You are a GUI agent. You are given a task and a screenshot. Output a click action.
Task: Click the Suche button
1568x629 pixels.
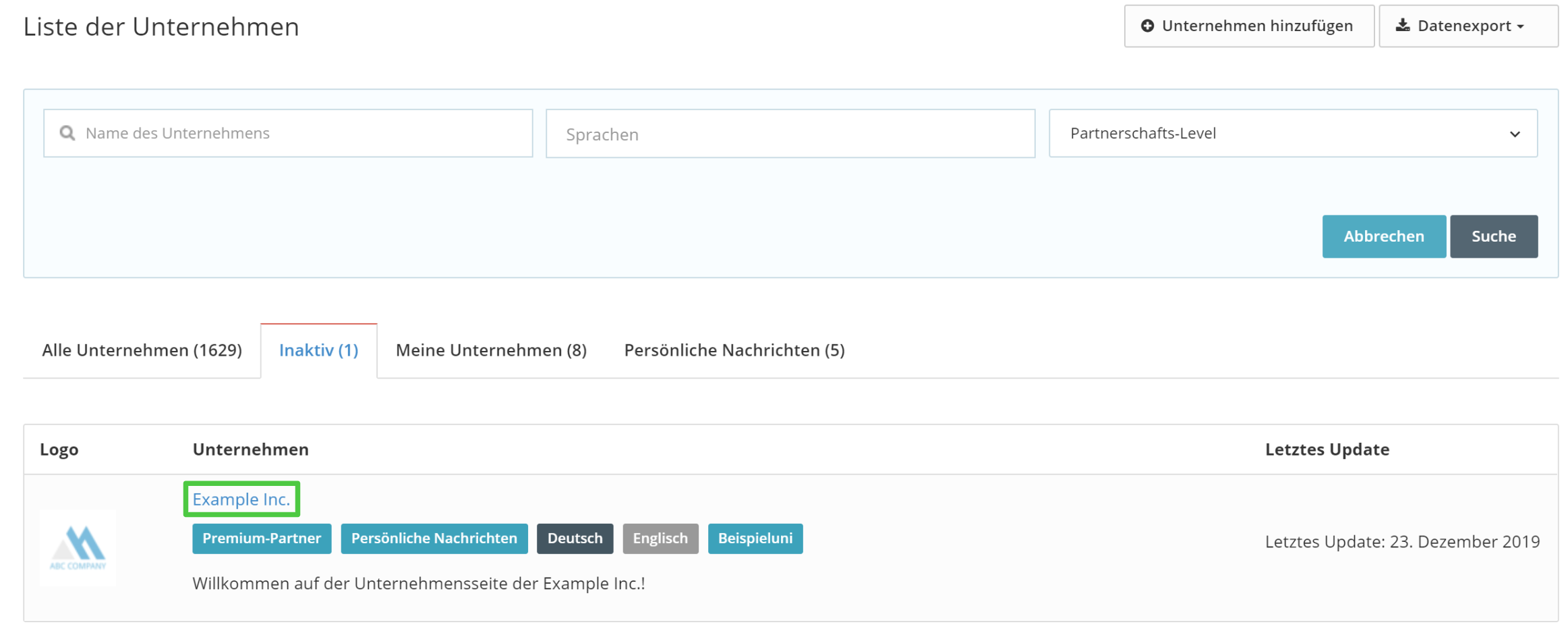tap(1494, 236)
